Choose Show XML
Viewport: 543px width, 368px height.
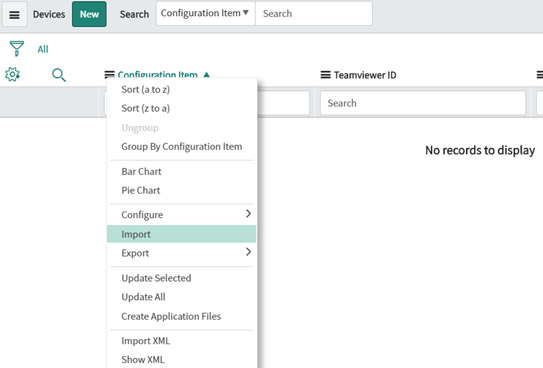click(182, 359)
